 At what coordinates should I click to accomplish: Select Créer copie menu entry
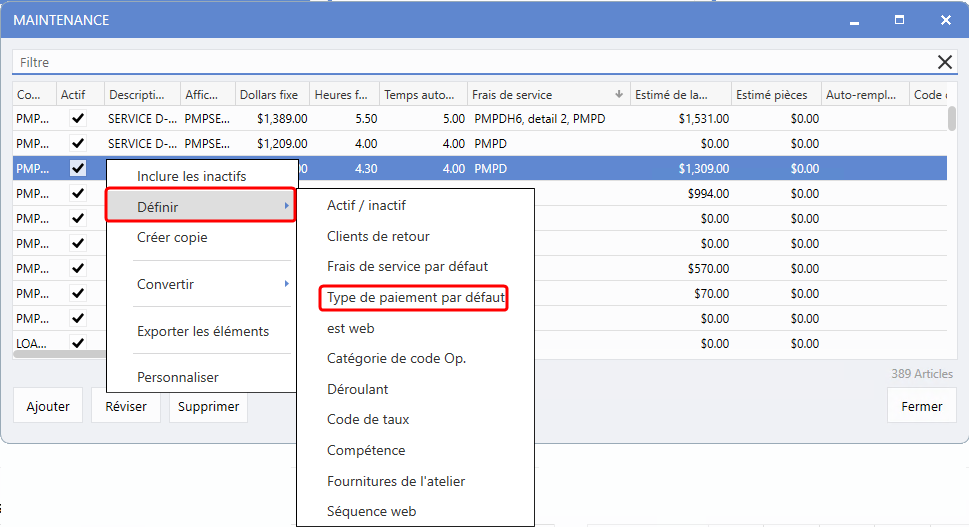pos(172,238)
